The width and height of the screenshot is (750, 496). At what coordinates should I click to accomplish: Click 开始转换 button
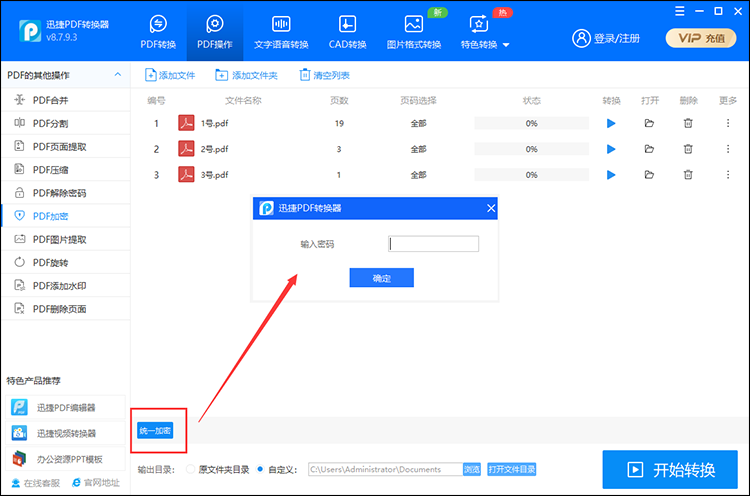670,470
